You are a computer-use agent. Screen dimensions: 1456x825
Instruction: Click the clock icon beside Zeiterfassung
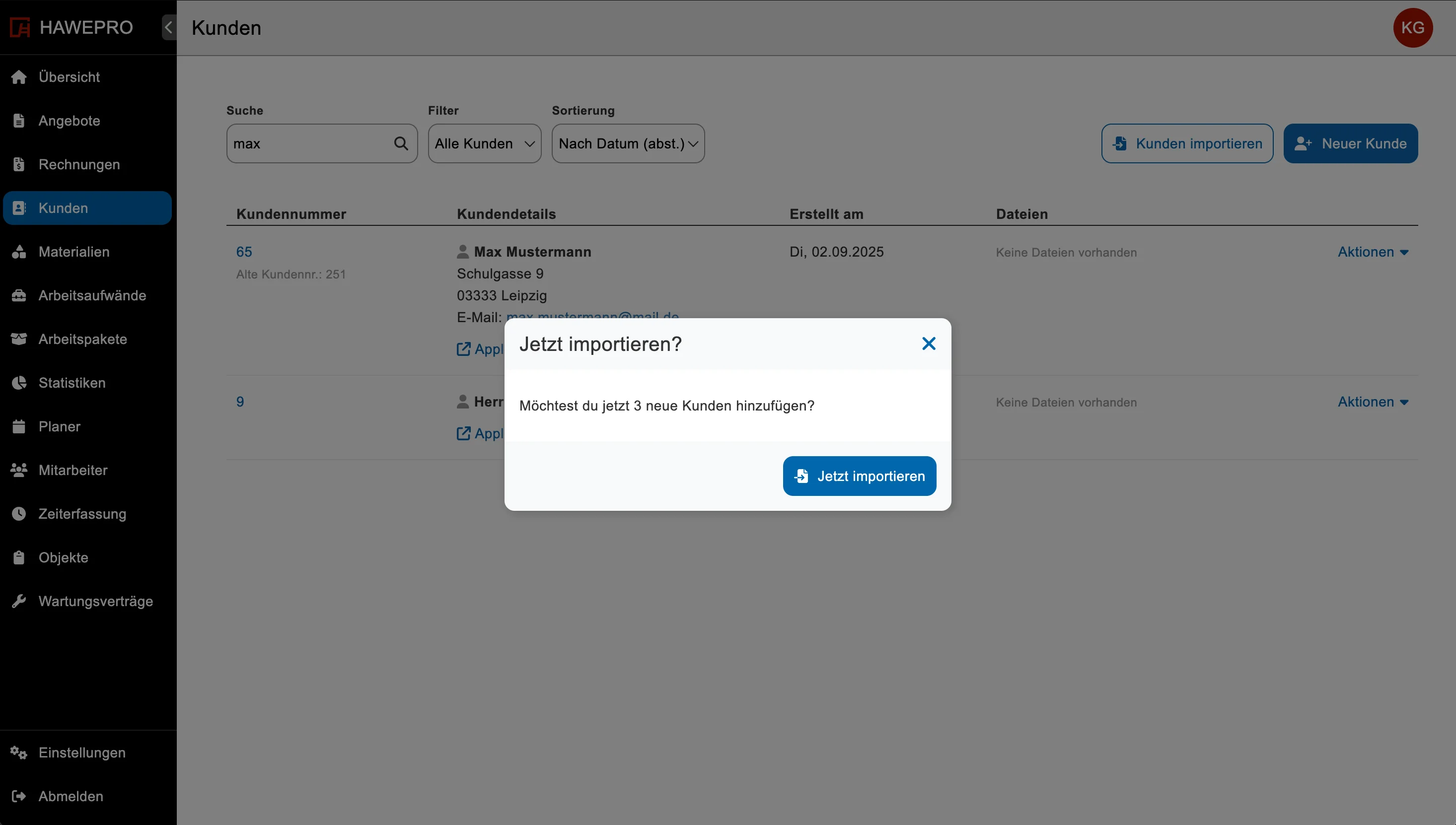pos(19,513)
